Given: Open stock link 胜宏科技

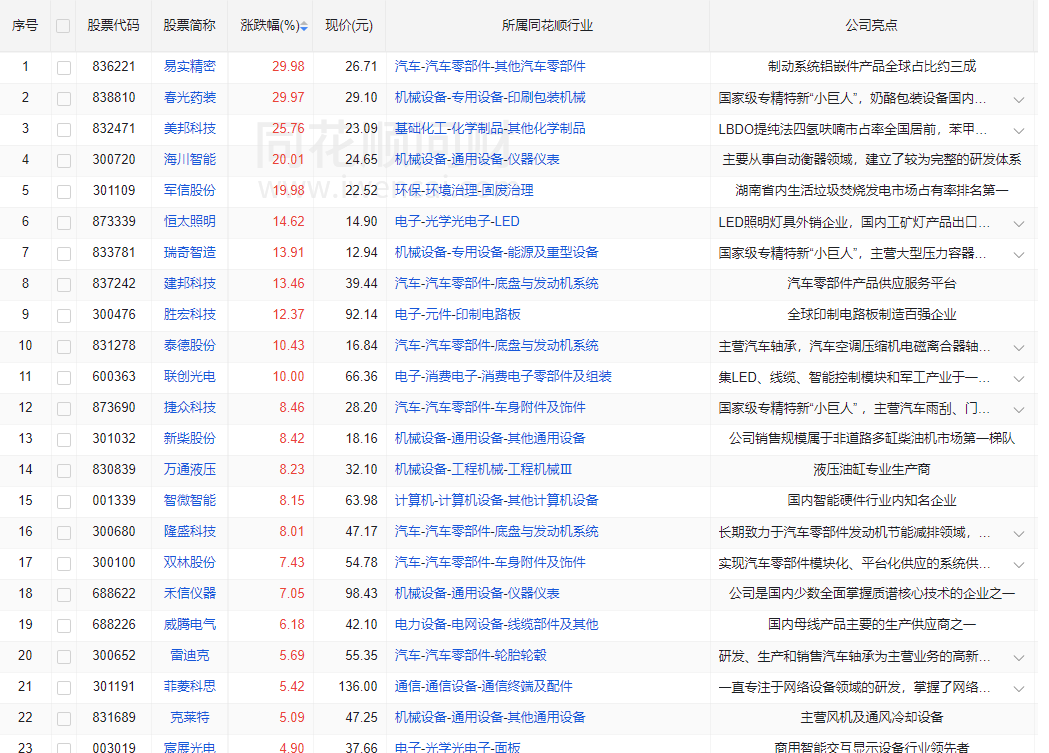Looking at the screenshot, I should click(189, 314).
